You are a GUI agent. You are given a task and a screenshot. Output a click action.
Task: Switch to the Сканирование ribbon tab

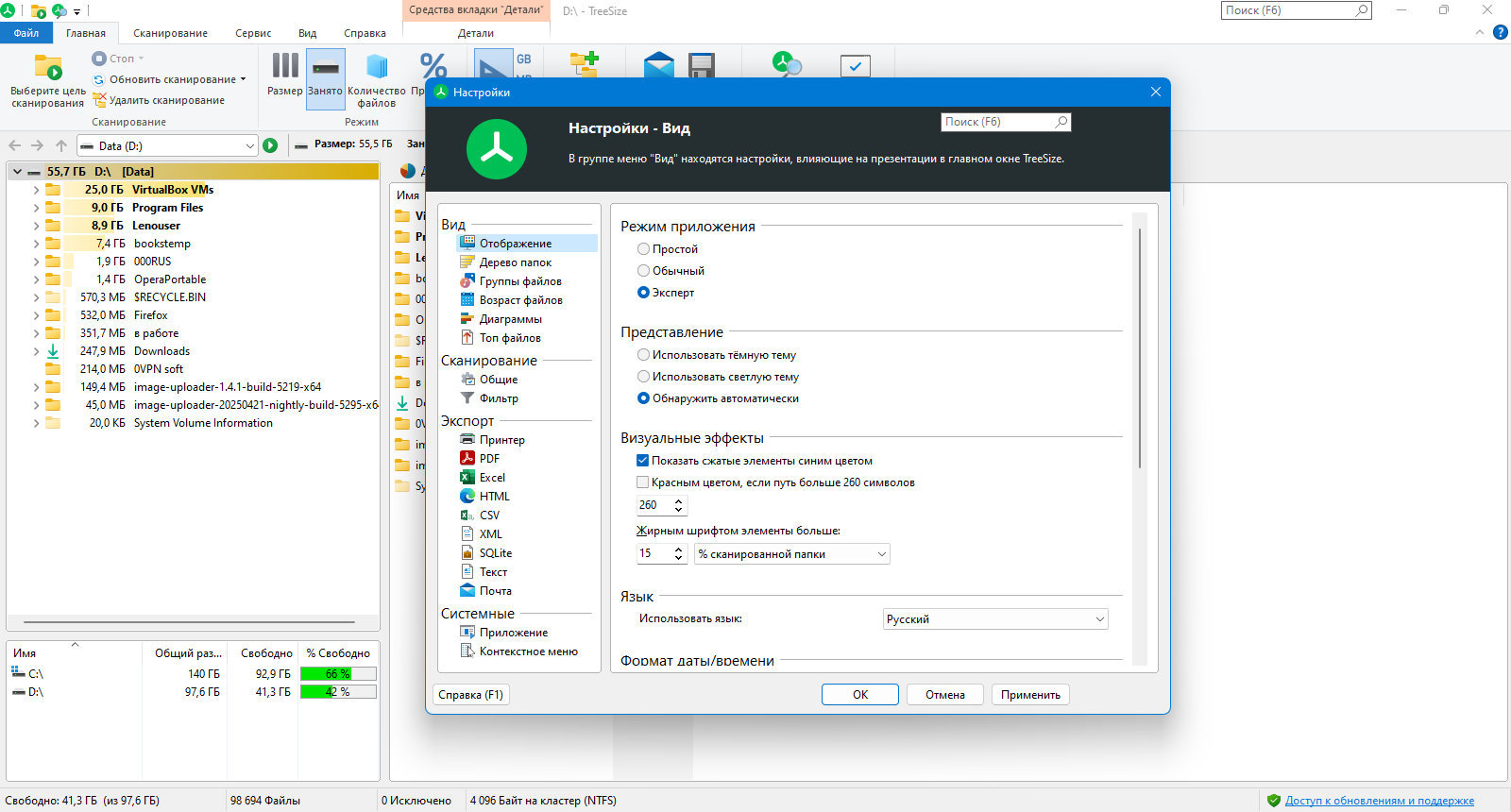point(170,33)
